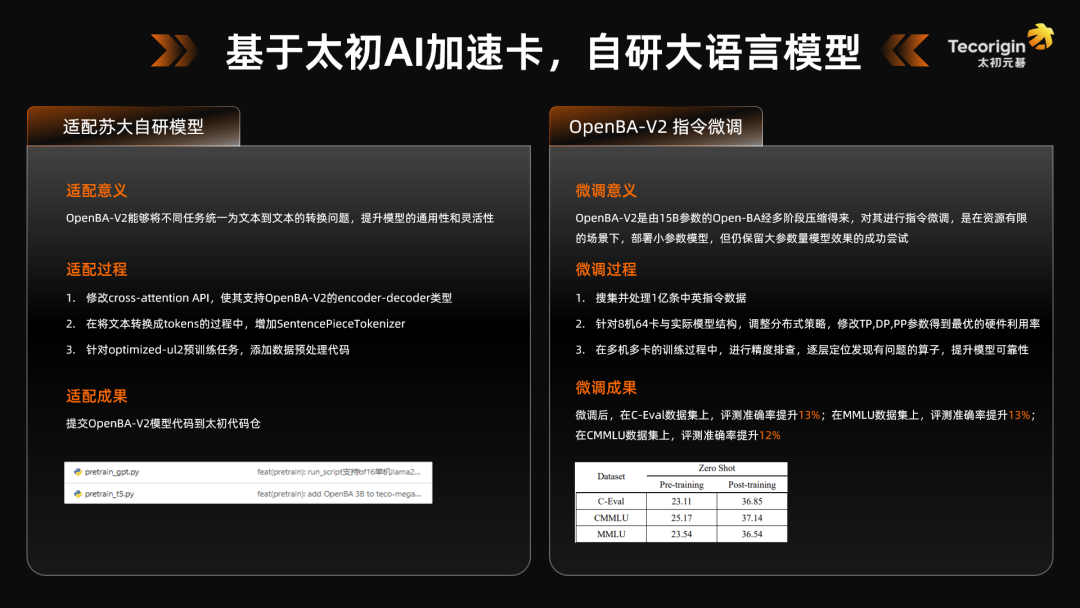Select the 适配苏大自研模型 tab
The width and height of the screenshot is (1080, 608).
point(133,127)
